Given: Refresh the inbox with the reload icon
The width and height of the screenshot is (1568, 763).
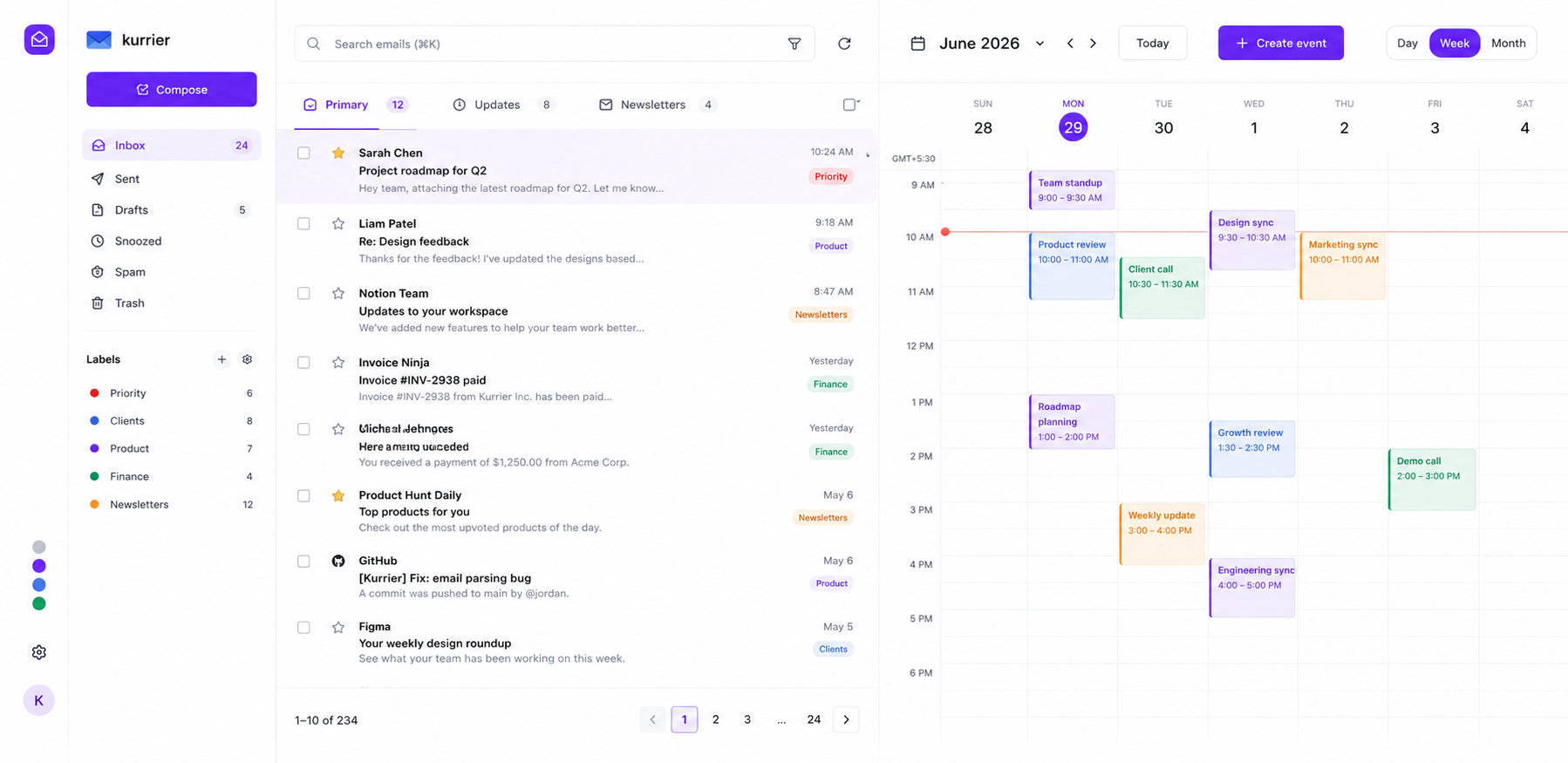Looking at the screenshot, I should click(x=844, y=44).
